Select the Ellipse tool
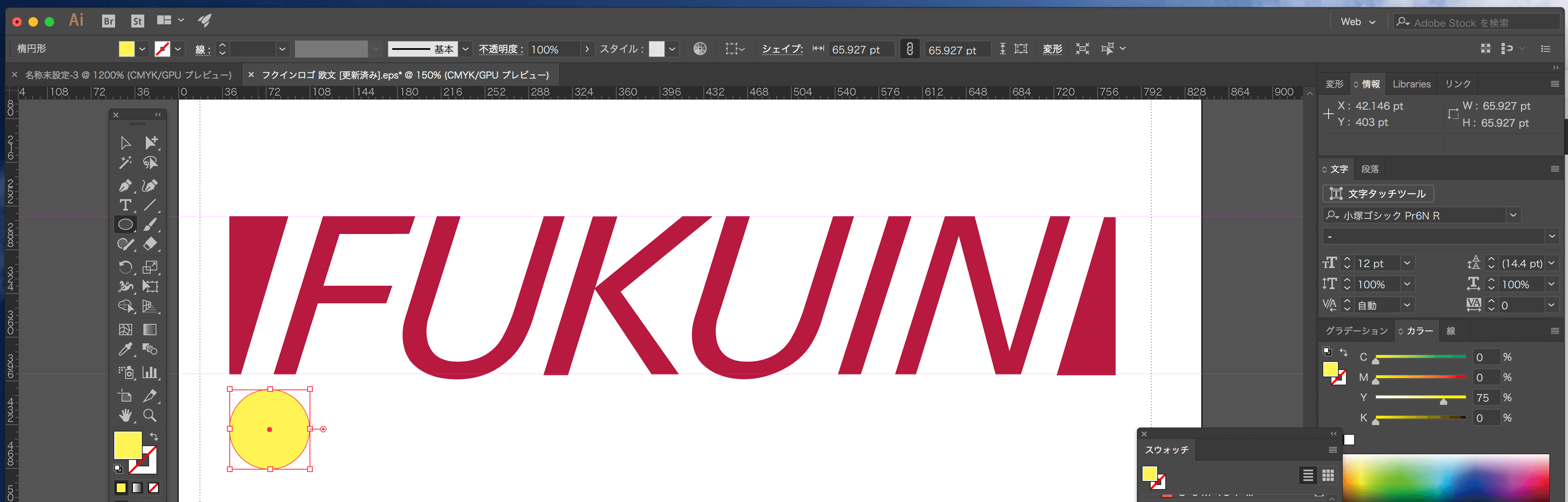The image size is (1568, 502). (x=125, y=225)
